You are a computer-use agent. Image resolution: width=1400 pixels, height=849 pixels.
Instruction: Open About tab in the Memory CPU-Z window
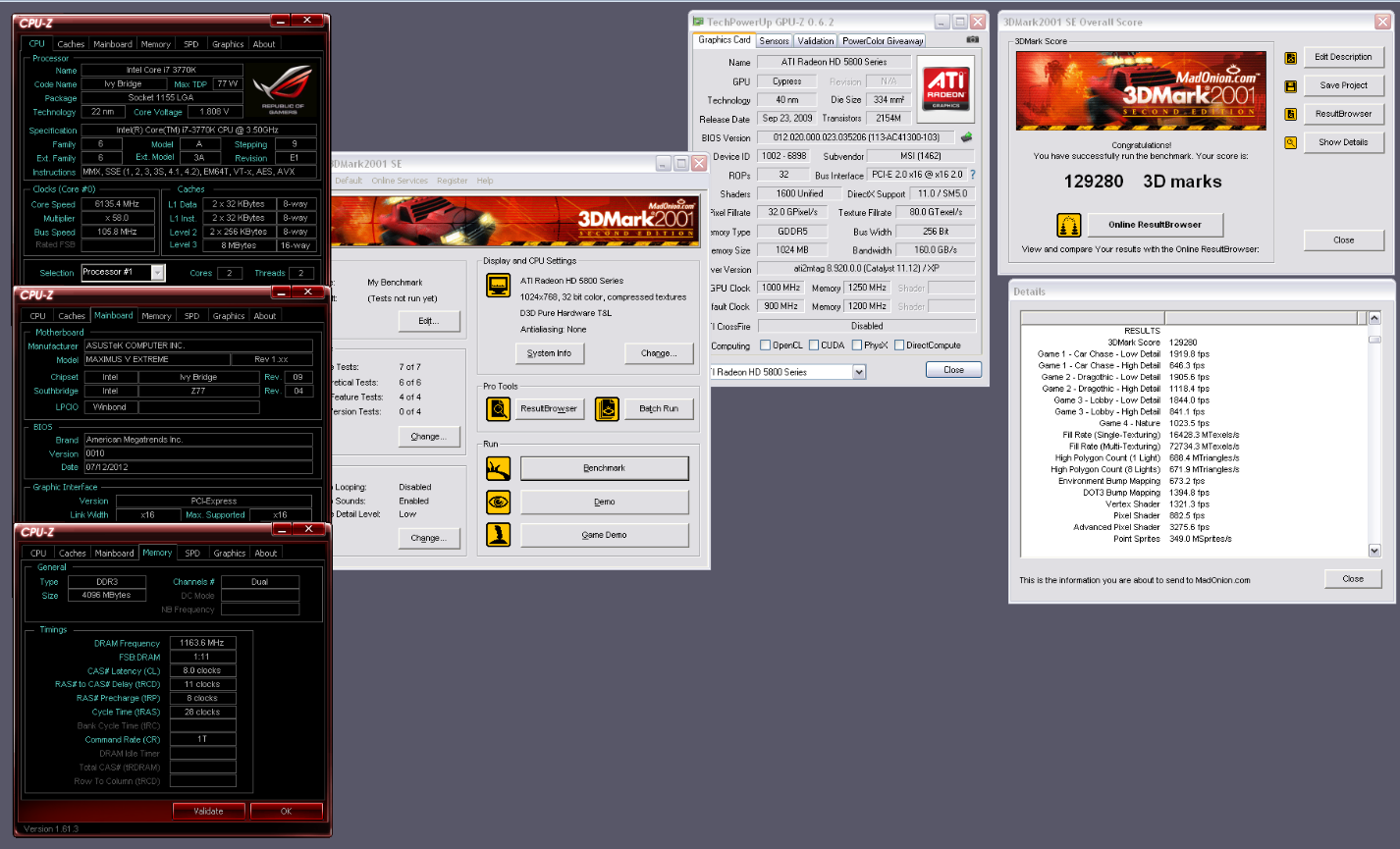[x=266, y=554]
